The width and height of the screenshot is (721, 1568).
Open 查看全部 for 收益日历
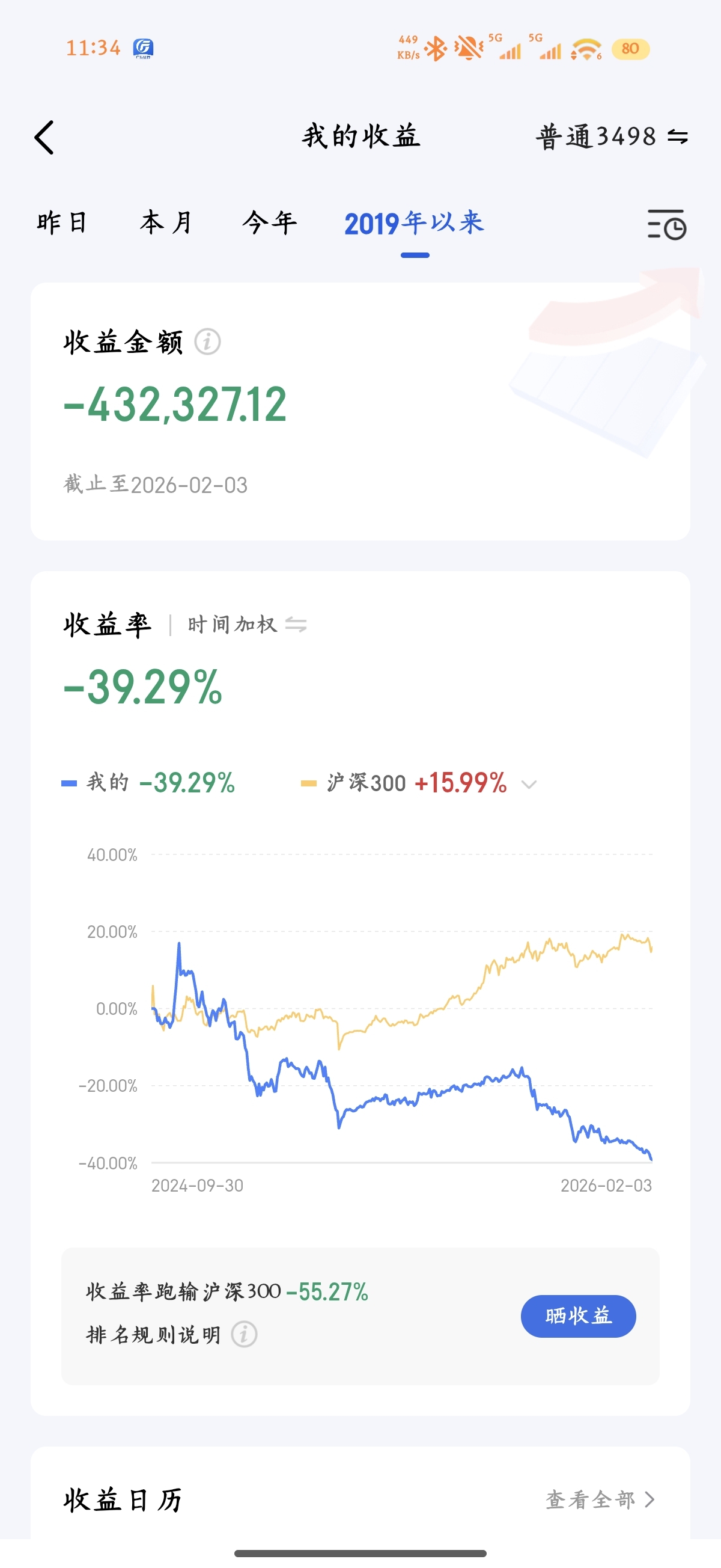[x=600, y=1499]
